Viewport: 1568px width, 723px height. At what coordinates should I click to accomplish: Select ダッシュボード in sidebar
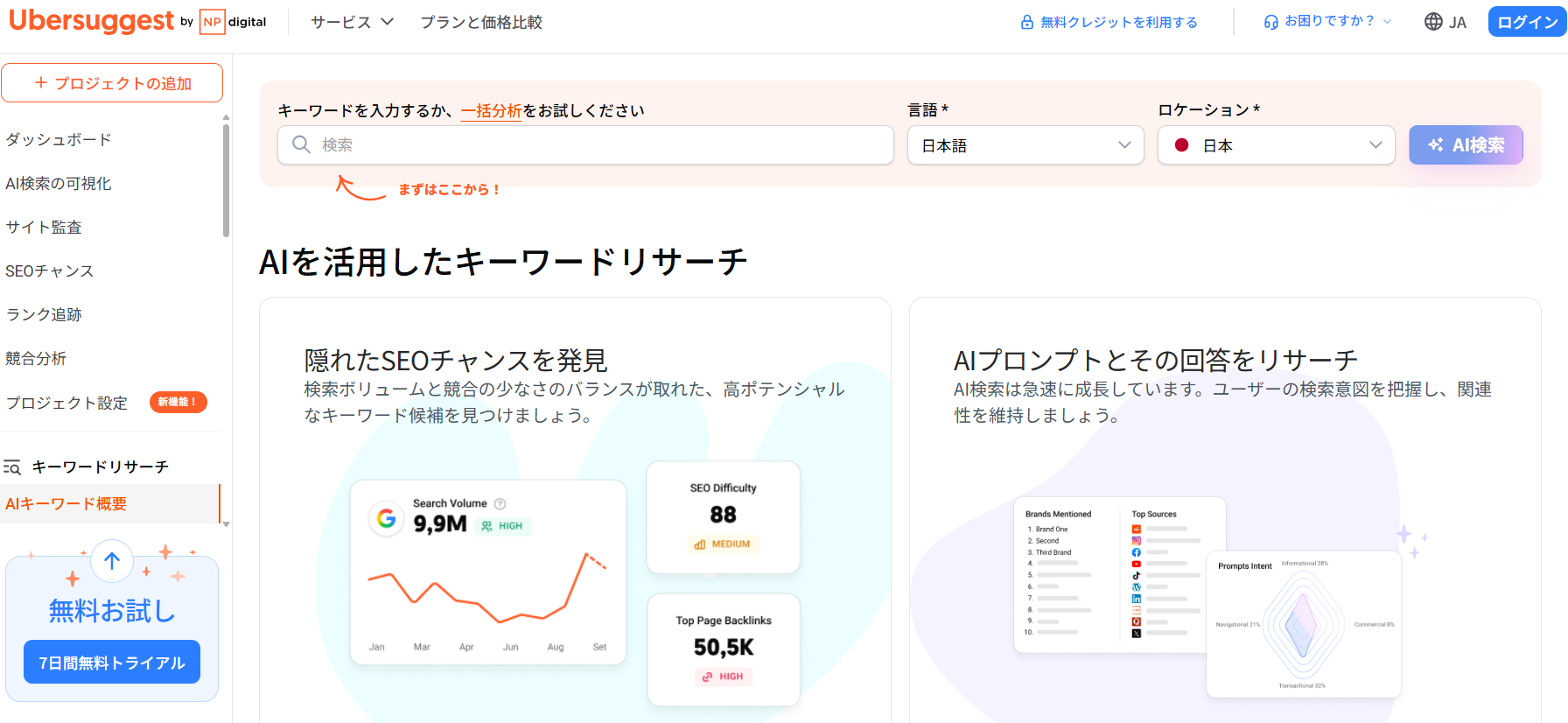pos(59,140)
